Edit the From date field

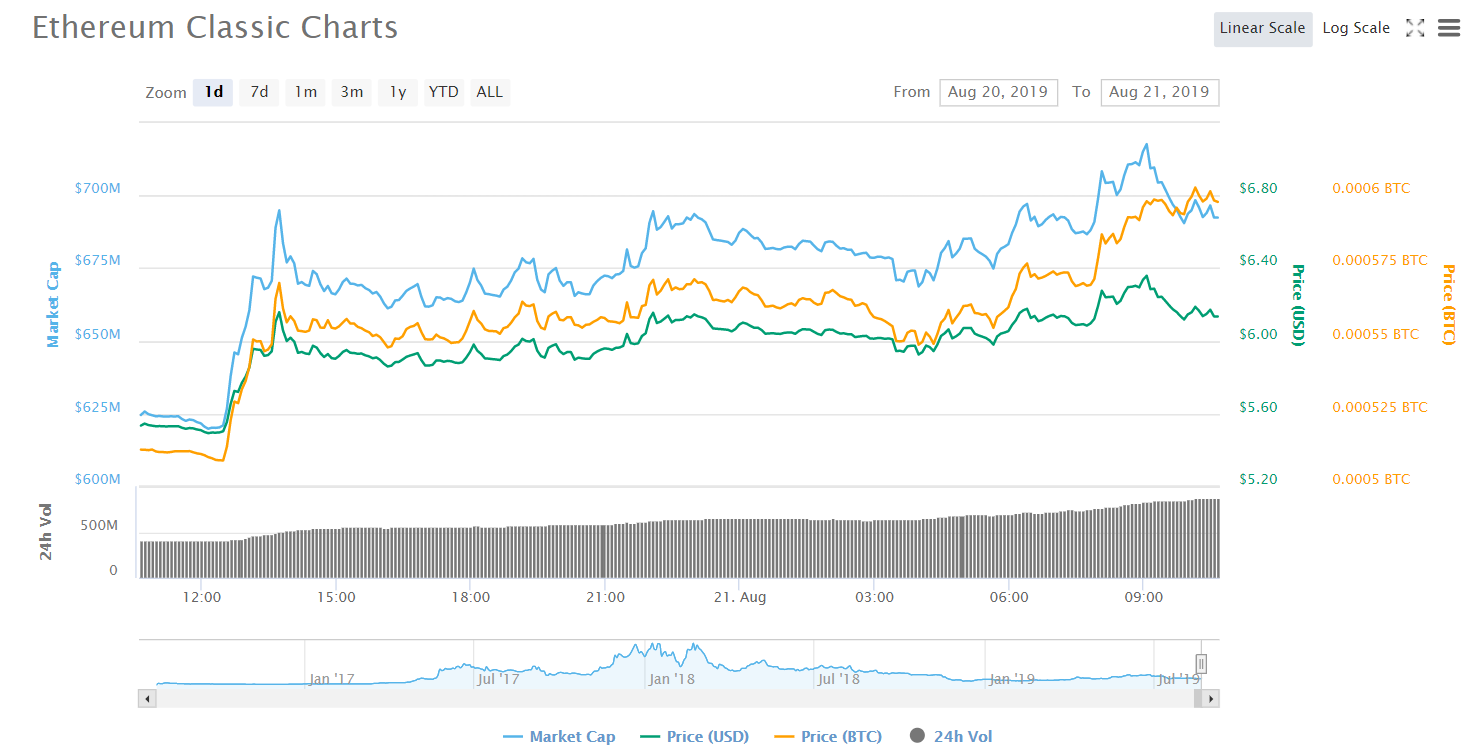coord(998,92)
